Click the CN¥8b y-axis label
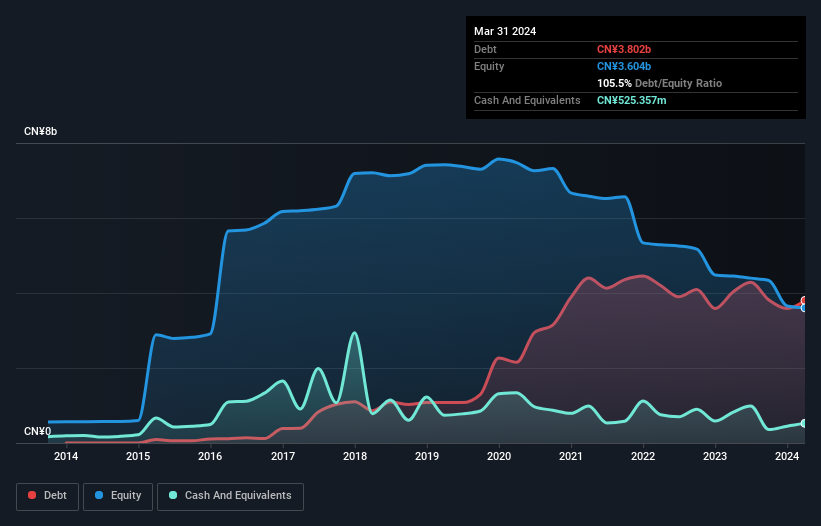This screenshot has width=821, height=526. coord(40,131)
